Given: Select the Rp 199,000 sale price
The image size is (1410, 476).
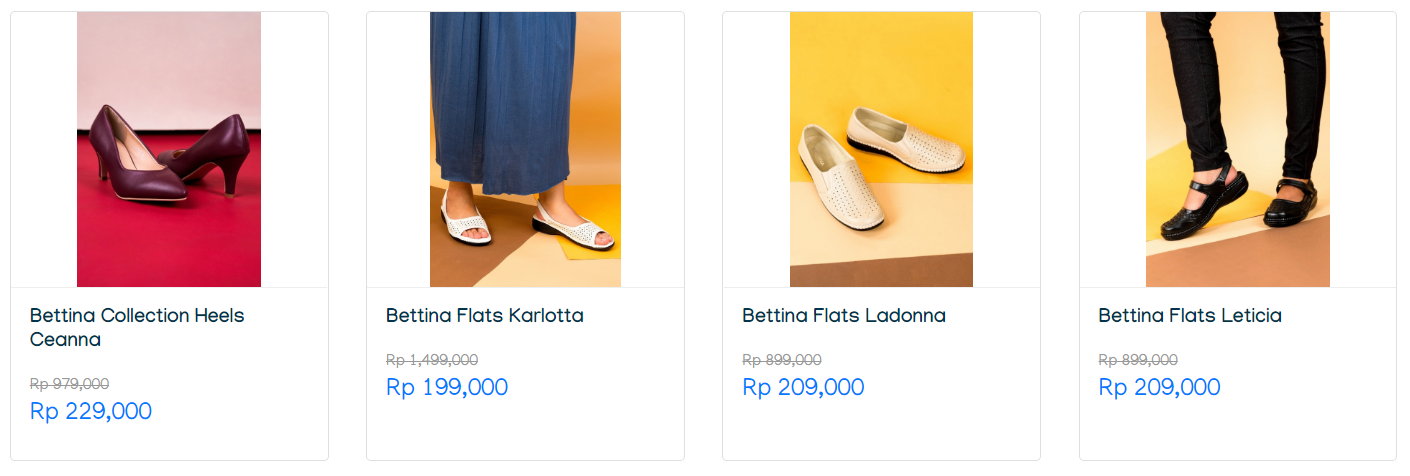Looking at the screenshot, I should [x=447, y=387].
